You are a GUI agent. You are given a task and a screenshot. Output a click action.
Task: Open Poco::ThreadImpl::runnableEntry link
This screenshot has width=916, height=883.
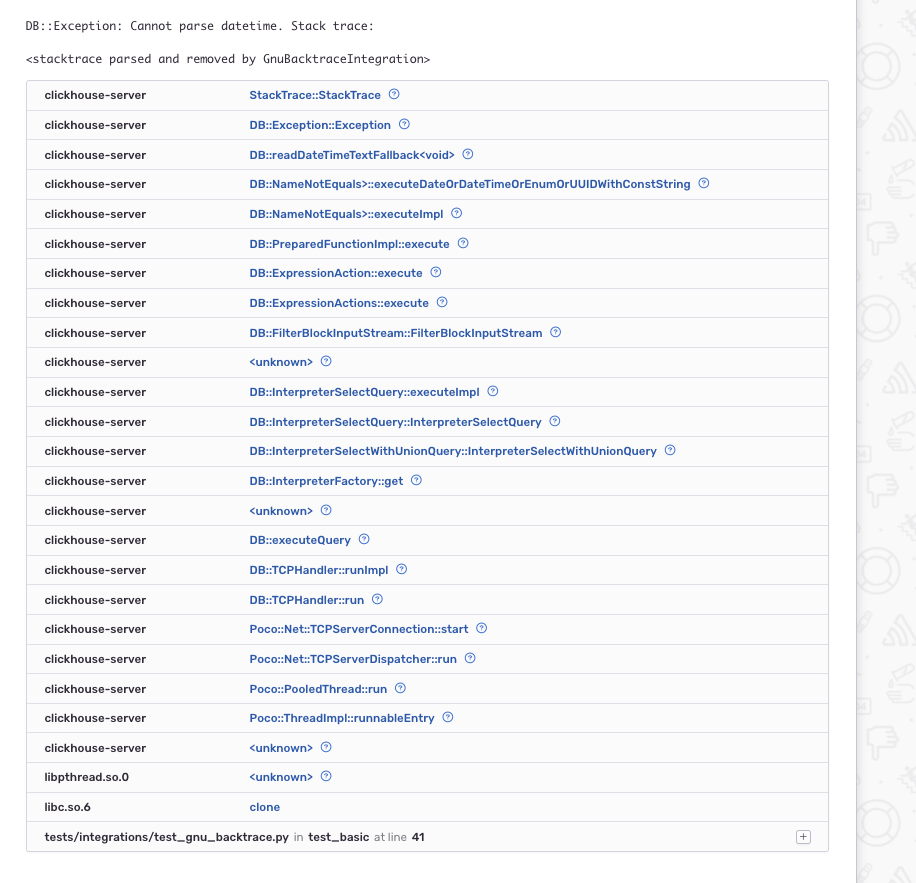[x=342, y=718]
